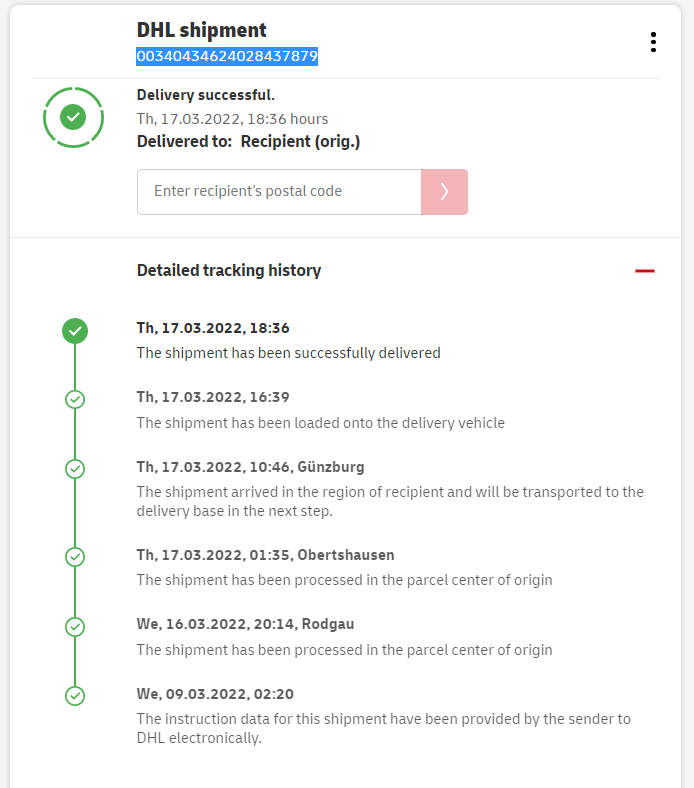Click the timeline checkmark for Günzburg event
Screen dimensions: 694x788
[x=75, y=468]
